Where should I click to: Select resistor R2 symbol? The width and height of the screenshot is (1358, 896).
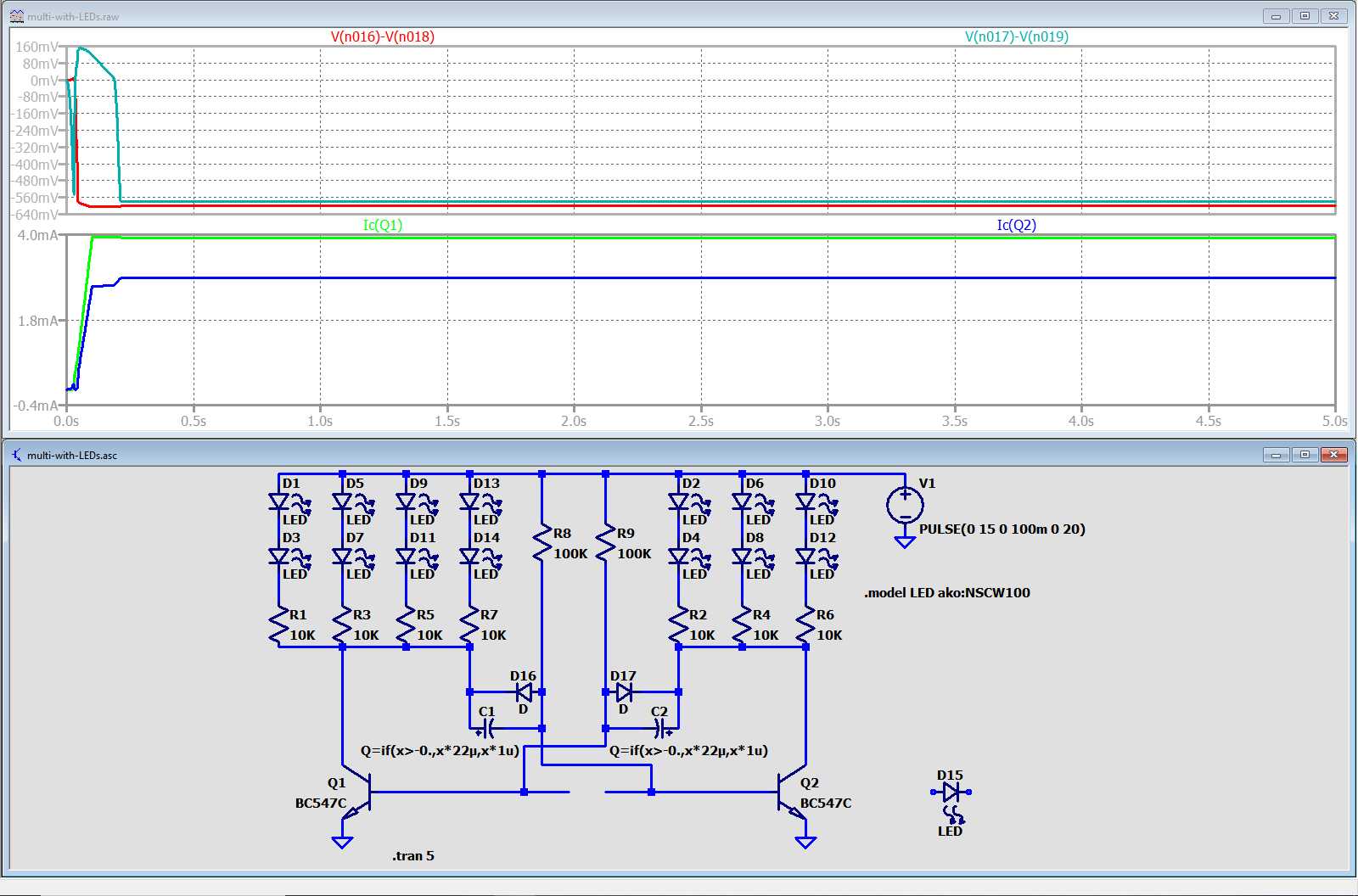pyautogui.click(x=679, y=625)
